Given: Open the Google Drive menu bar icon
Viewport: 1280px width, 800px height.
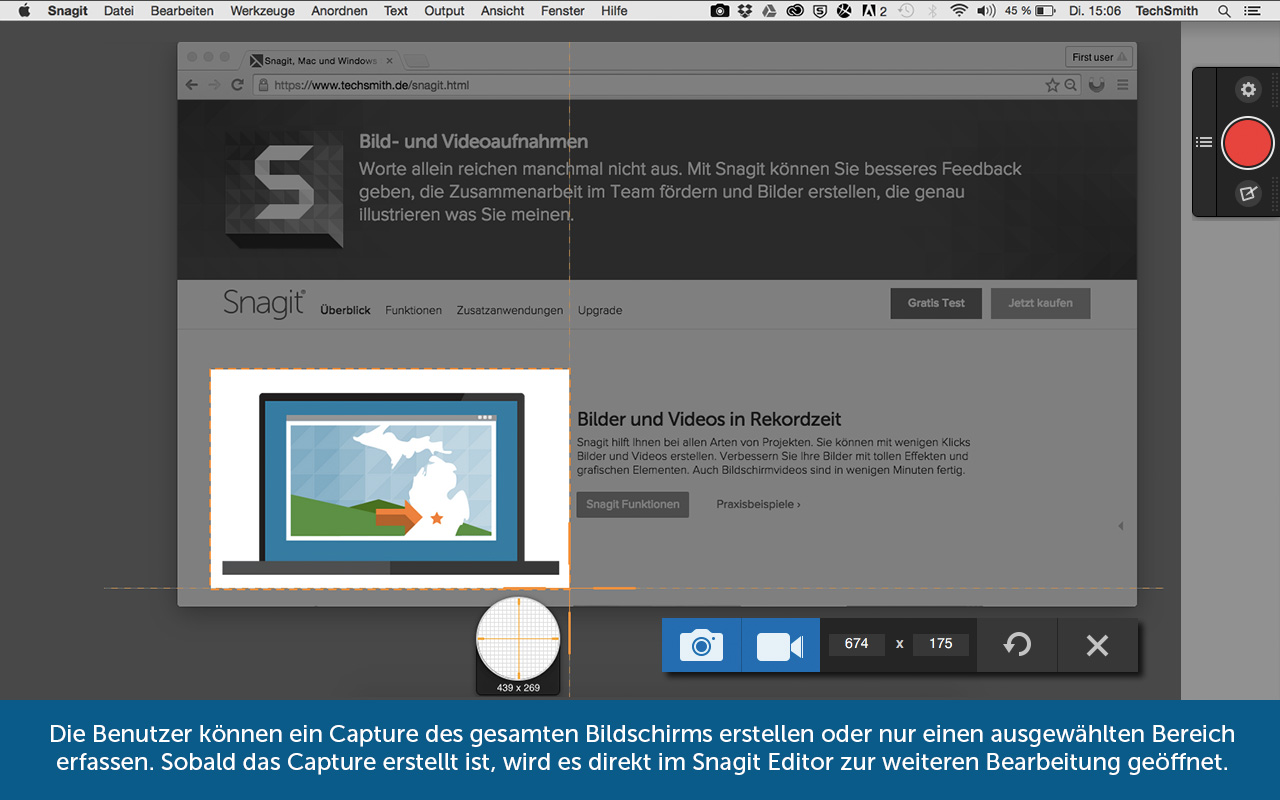Looking at the screenshot, I should [x=769, y=11].
